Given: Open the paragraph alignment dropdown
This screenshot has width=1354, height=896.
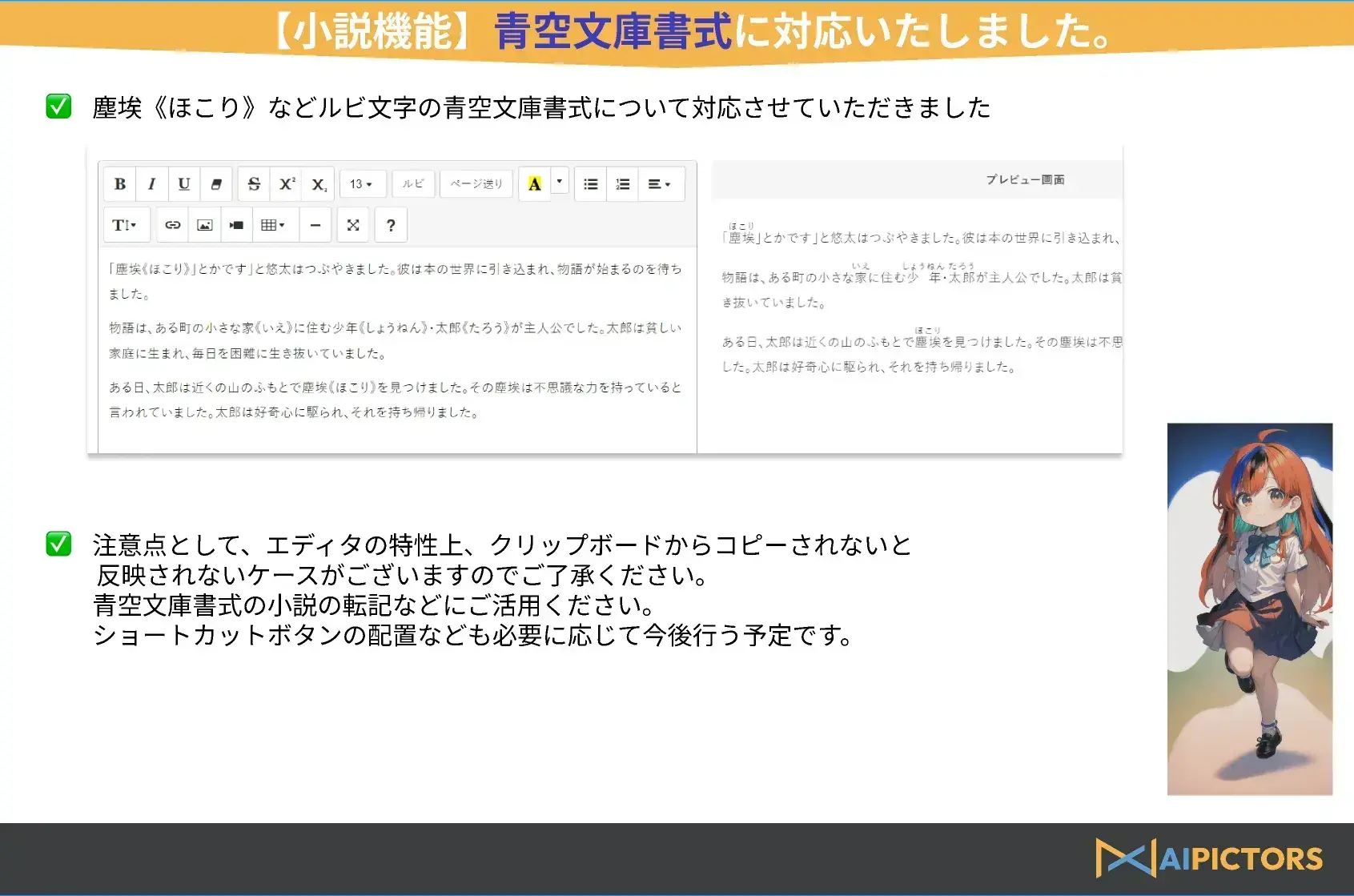Looking at the screenshot, I should tap(660, 184).
